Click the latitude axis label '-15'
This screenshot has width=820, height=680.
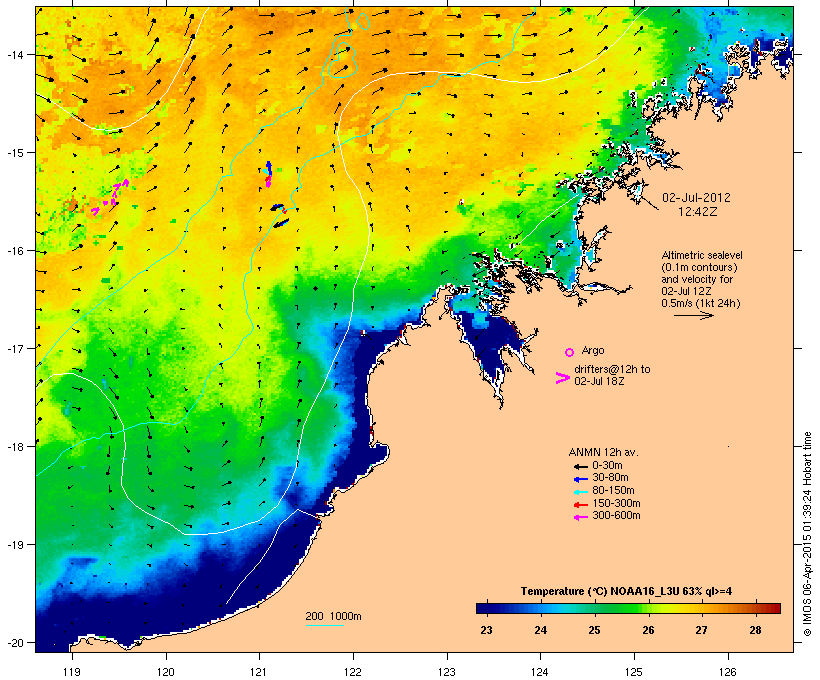[x=15, y=153]
